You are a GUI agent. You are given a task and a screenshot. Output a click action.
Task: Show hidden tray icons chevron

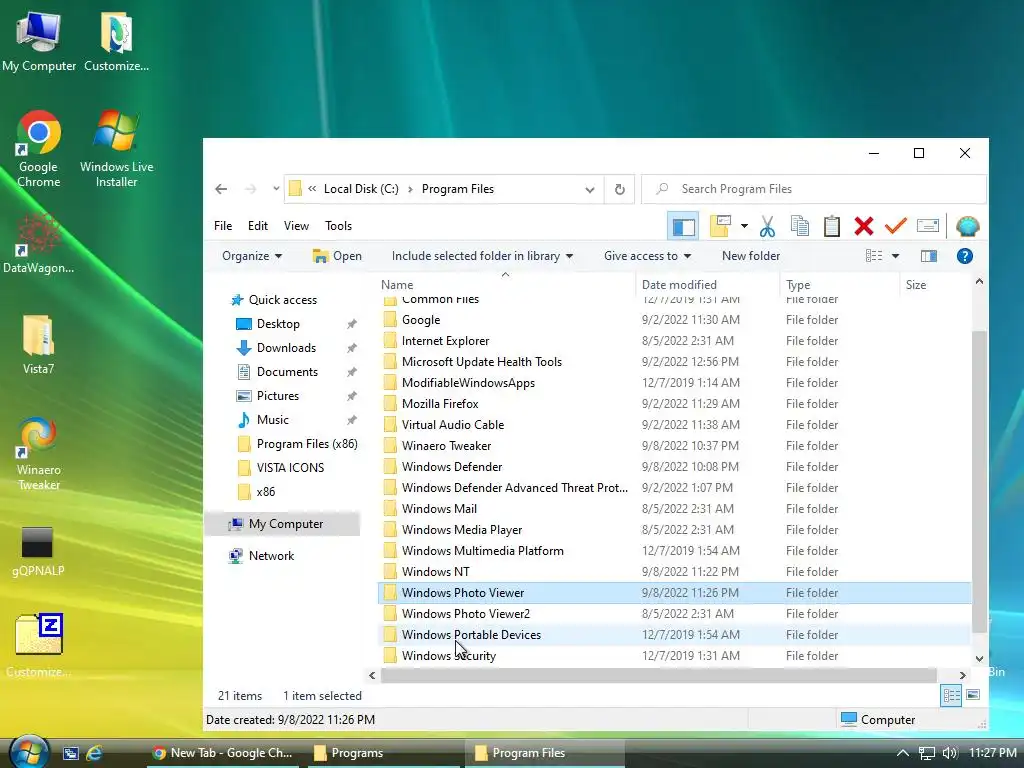903,753
